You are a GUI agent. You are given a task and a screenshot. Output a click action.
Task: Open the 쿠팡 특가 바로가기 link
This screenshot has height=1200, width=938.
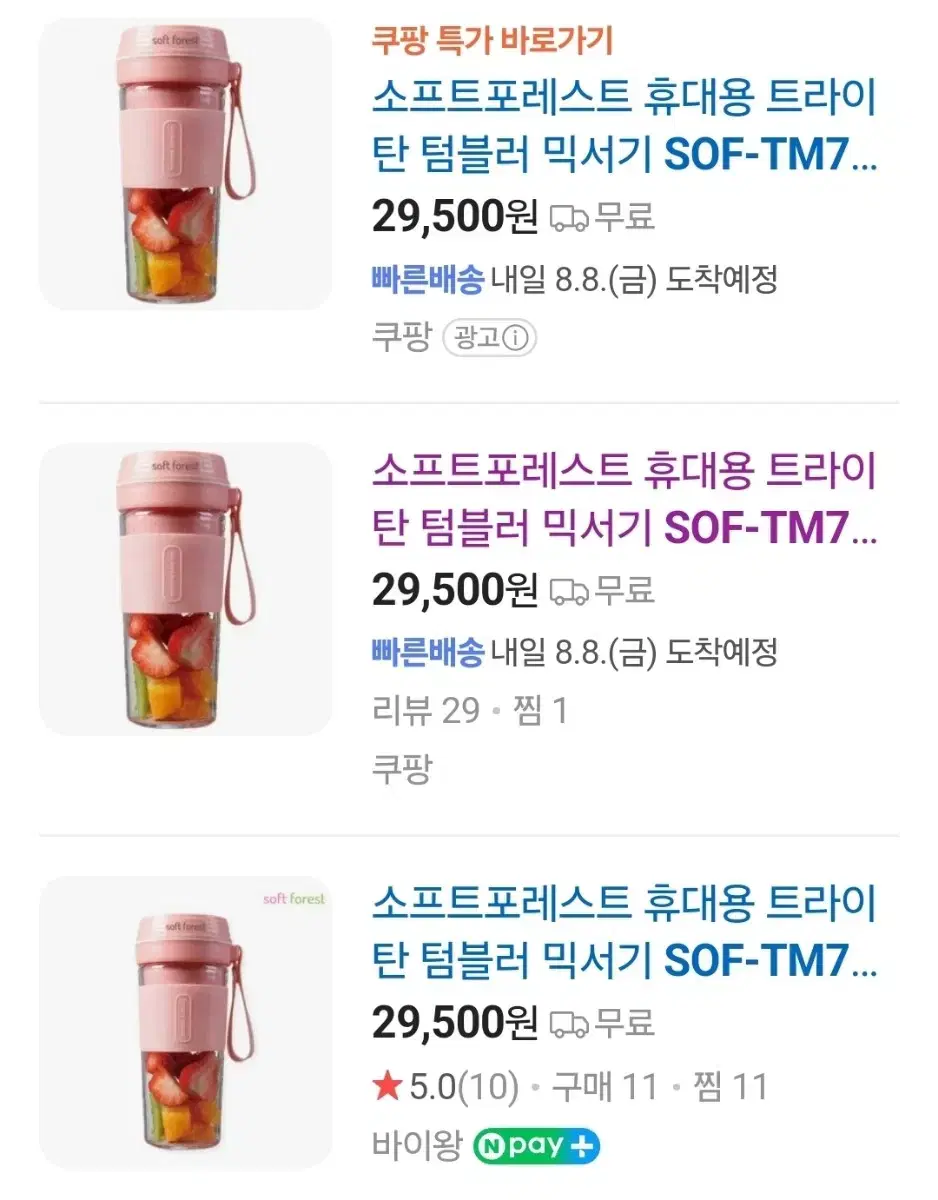[x=492, y=41]
